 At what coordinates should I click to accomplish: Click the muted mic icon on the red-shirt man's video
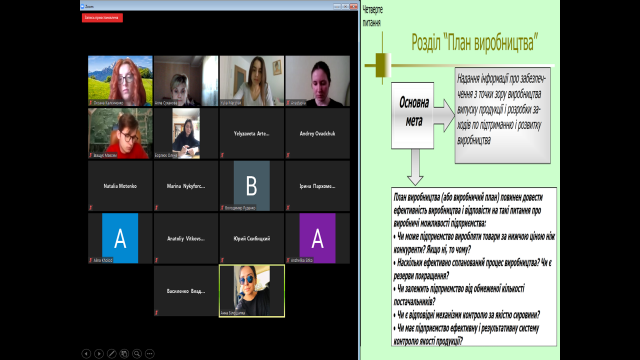click(x=91, y=155)
